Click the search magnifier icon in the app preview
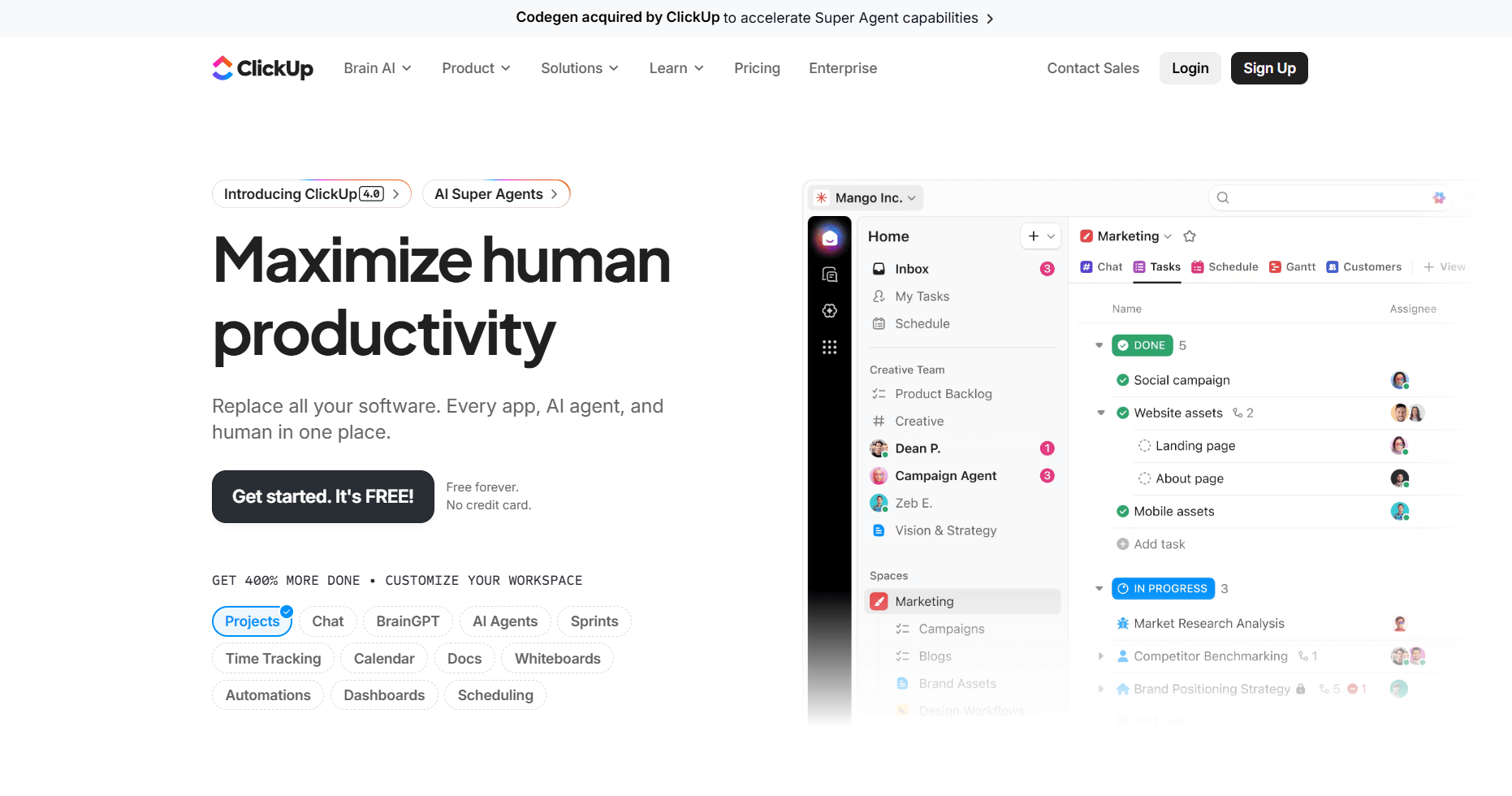This screenshot has width=1512, height=796. pyautogui.click(x=1223, y=197)
